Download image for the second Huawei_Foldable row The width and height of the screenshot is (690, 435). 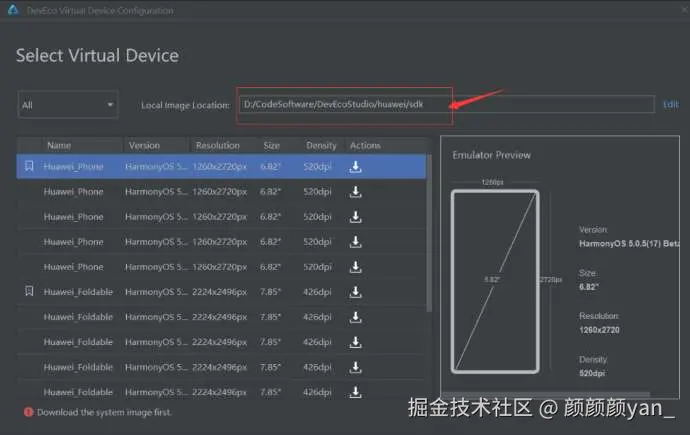coord(356,317)
